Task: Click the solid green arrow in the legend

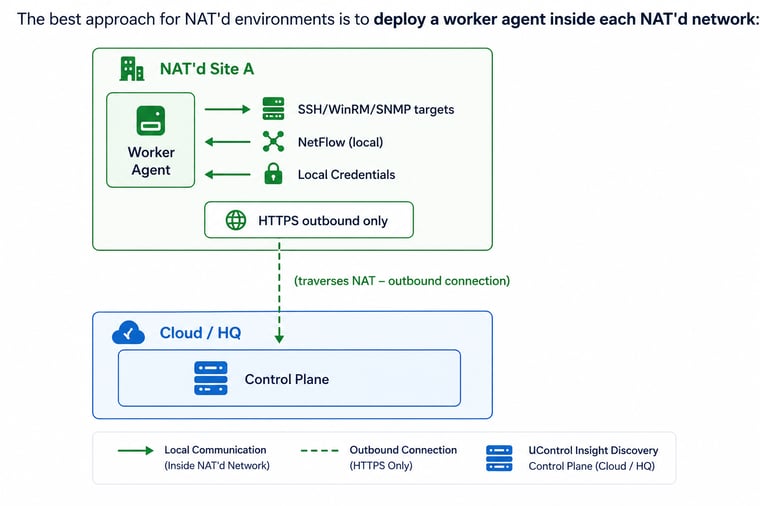Action: tap(136, 450)
